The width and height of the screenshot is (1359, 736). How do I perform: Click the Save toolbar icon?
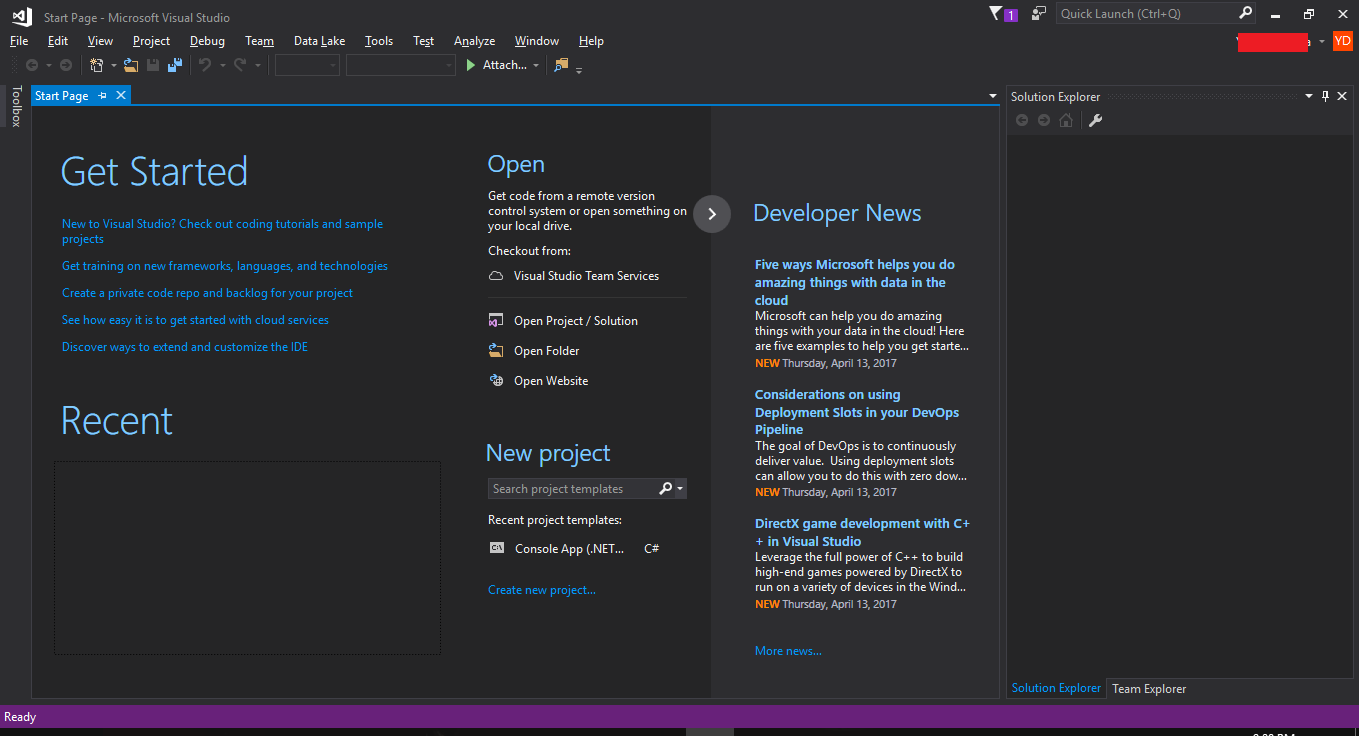click(153, 65)
